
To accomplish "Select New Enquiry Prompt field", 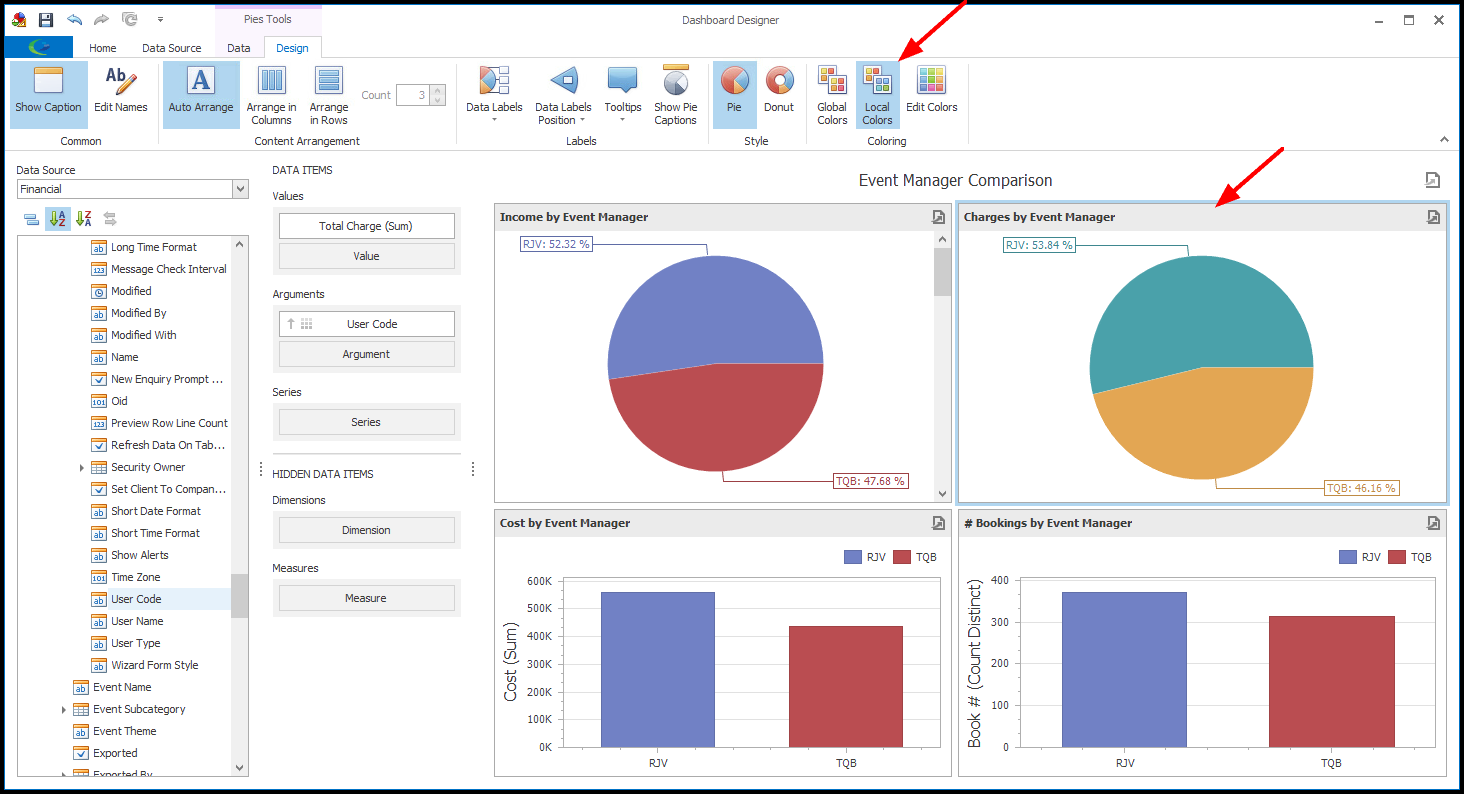I will coord(166,379).
